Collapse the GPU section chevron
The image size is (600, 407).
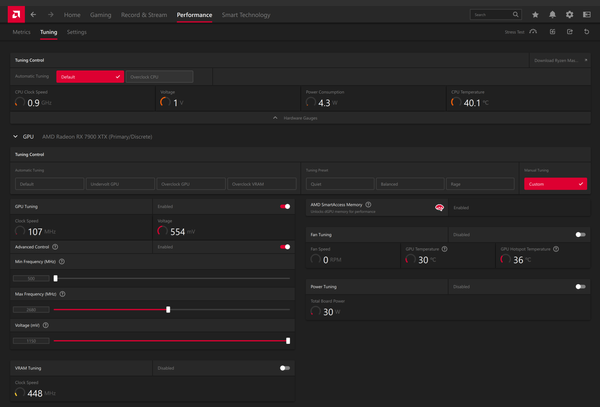pyautogui.click(x=14, y=136)
